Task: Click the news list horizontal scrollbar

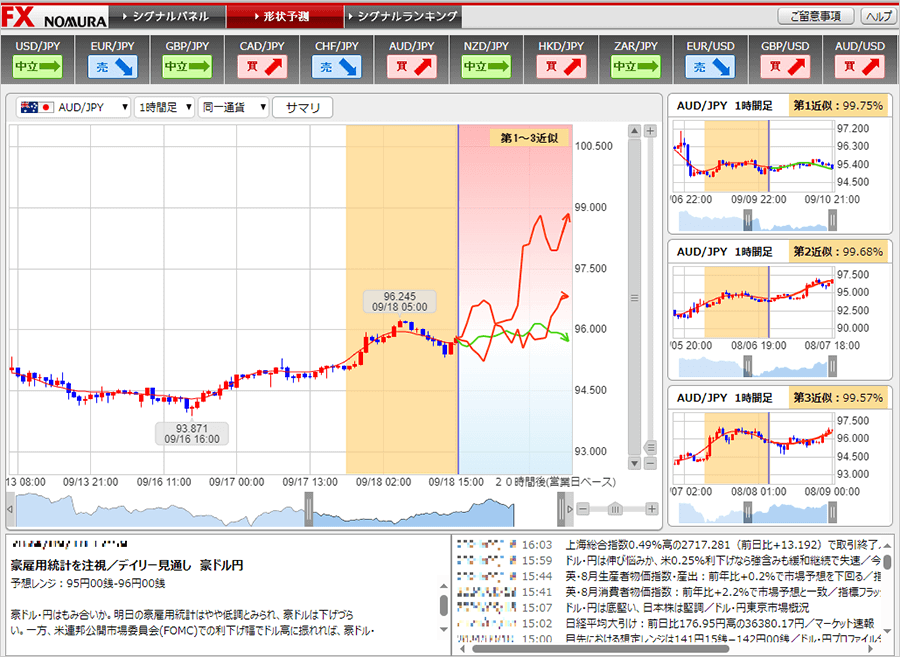Action: tap(600, 649)
